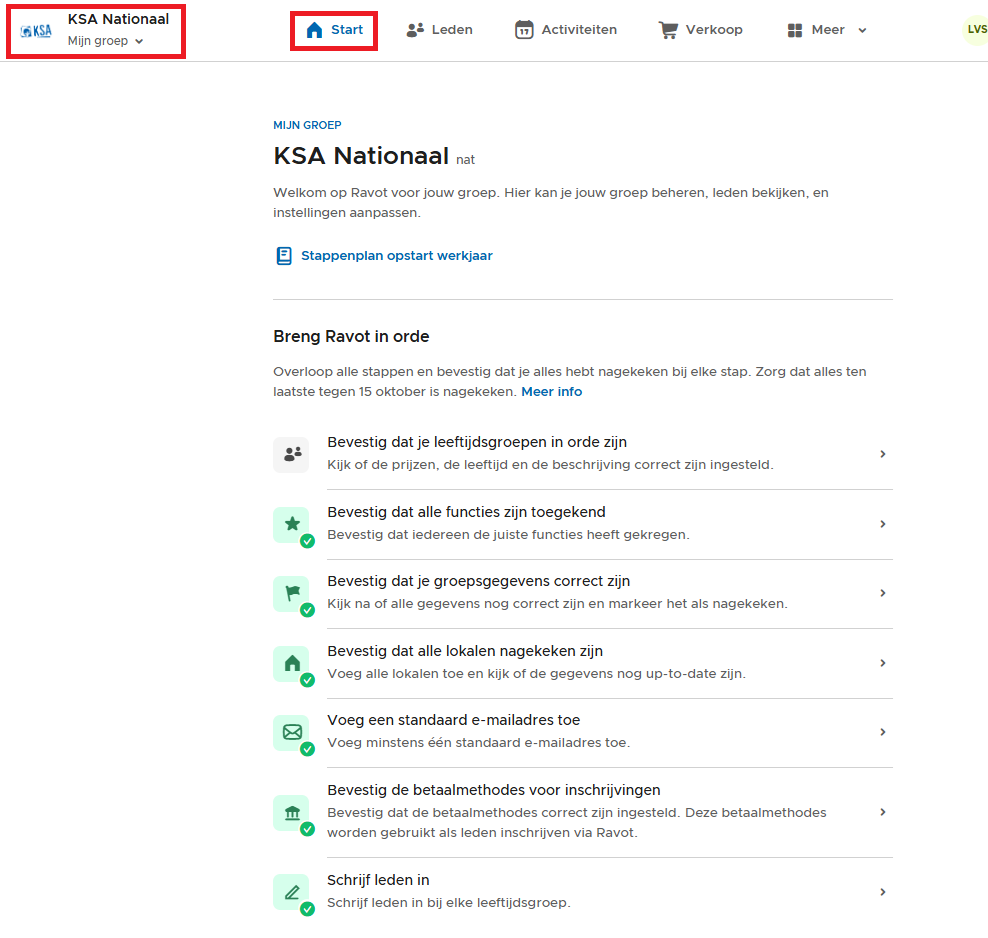The image size is (988, 938).
Task: Open 'Bevestig de betaalmethodes voor inschrijvingen'
Action: [494, 790]
